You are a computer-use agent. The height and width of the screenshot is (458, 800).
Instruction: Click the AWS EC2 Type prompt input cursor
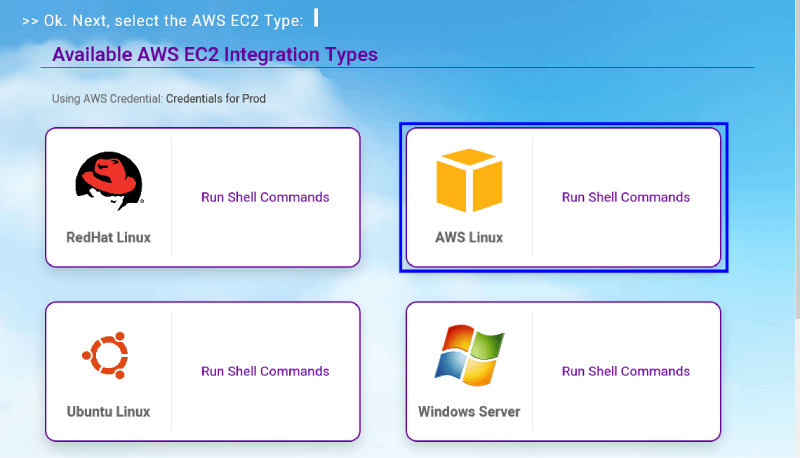coord(316,18)
